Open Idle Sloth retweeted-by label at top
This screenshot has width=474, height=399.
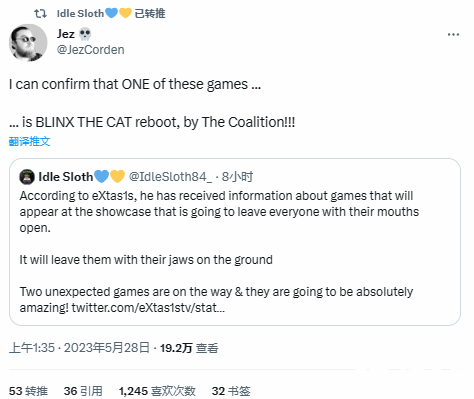[x=111, y=13]
